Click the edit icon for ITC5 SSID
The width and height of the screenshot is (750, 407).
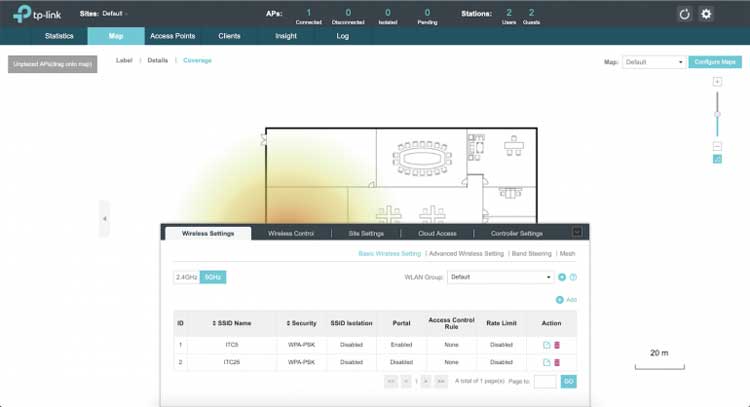pos(547,345)
